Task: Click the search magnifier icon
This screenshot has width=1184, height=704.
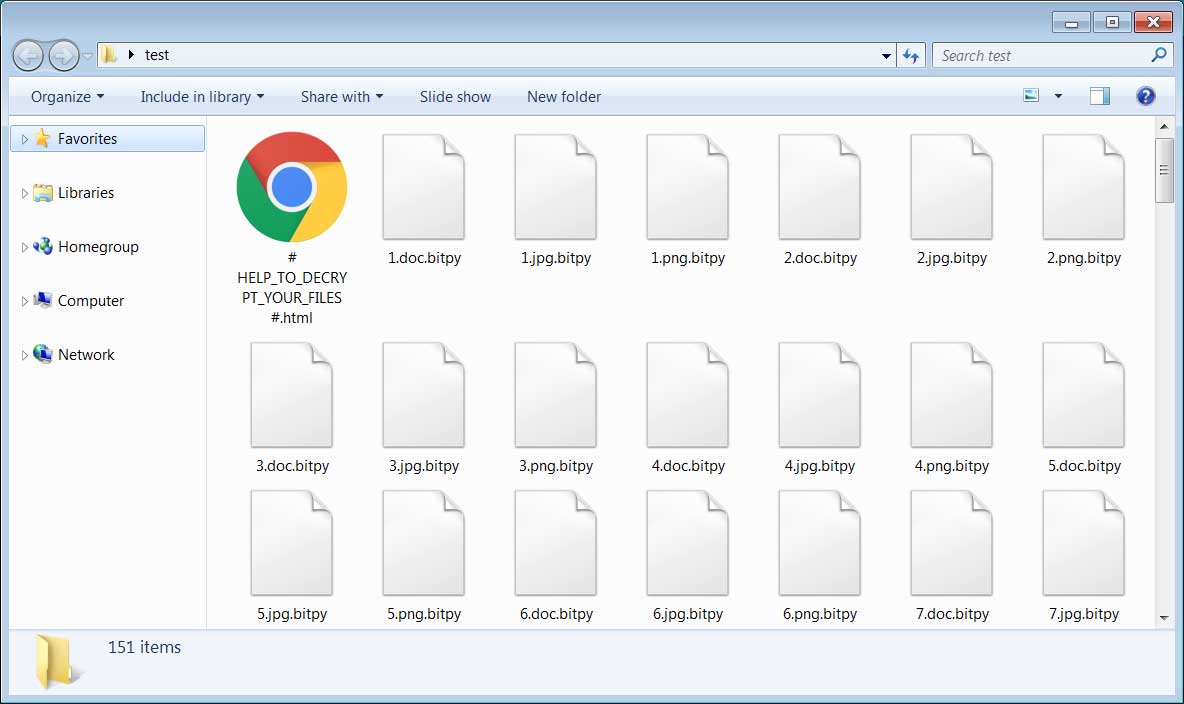Action: [x=1158, y=55]
